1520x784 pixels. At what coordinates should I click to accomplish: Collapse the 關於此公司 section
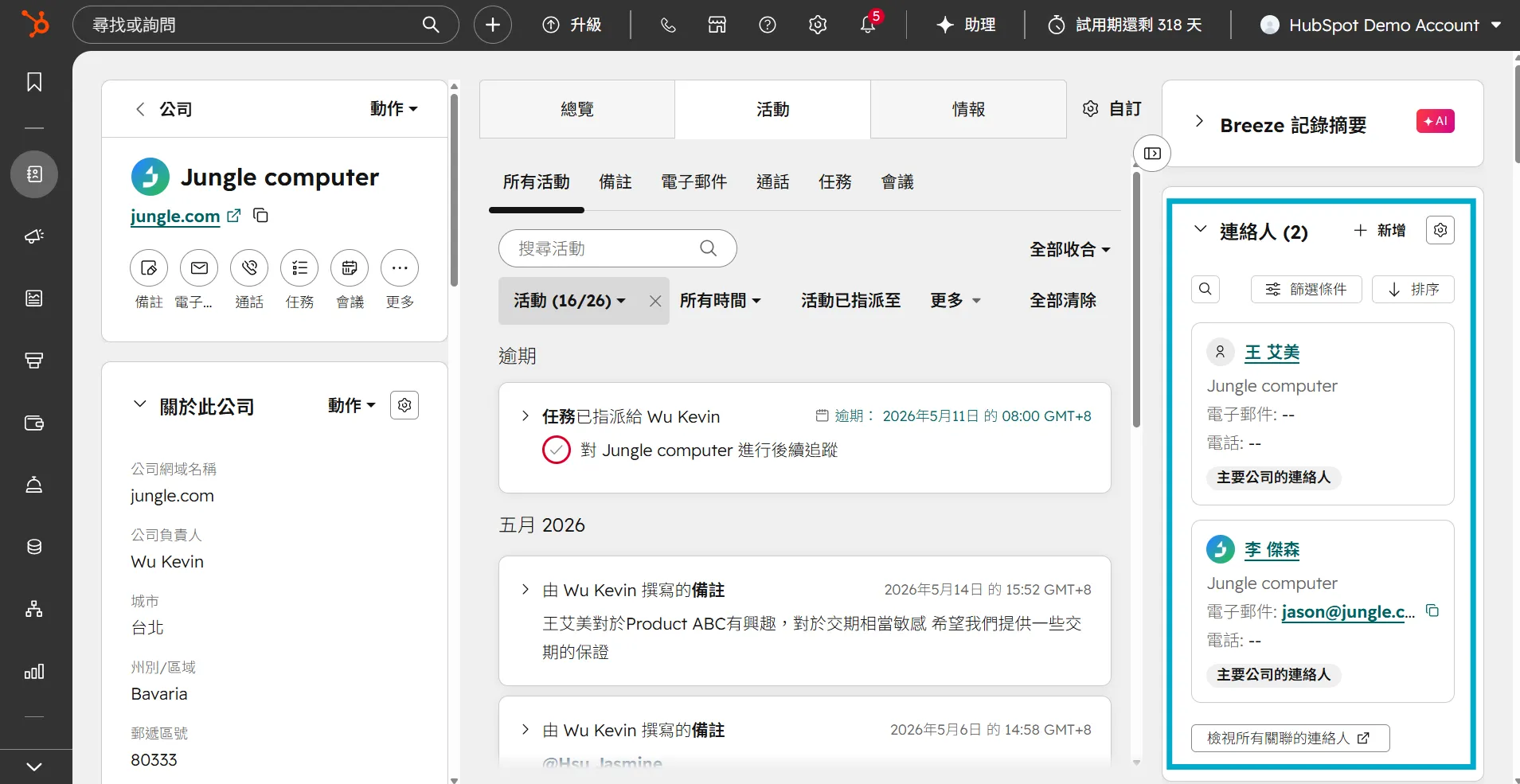(139, 404)
